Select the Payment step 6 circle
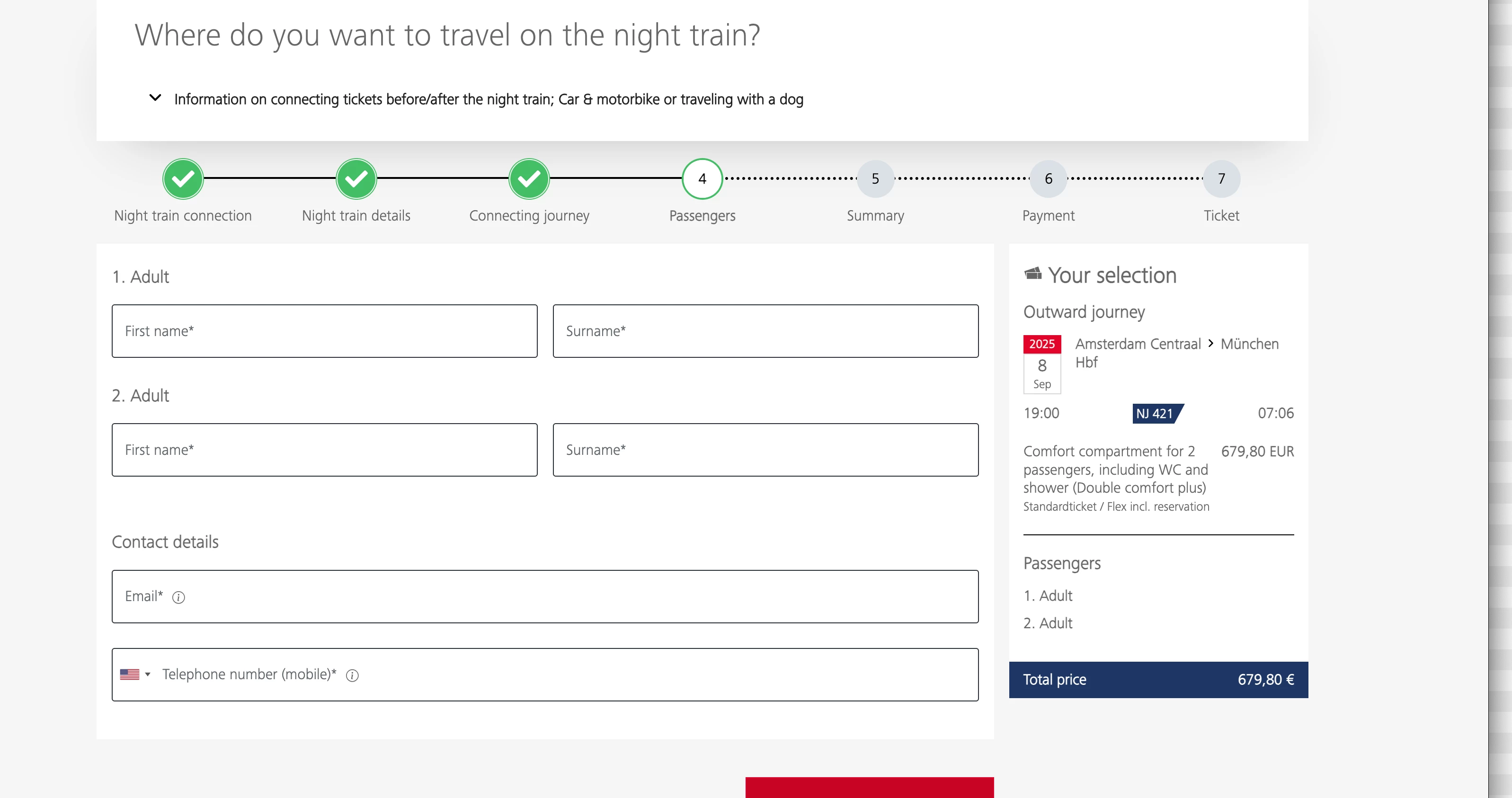Screen dimensions: 1512x798 (1048, 178)
